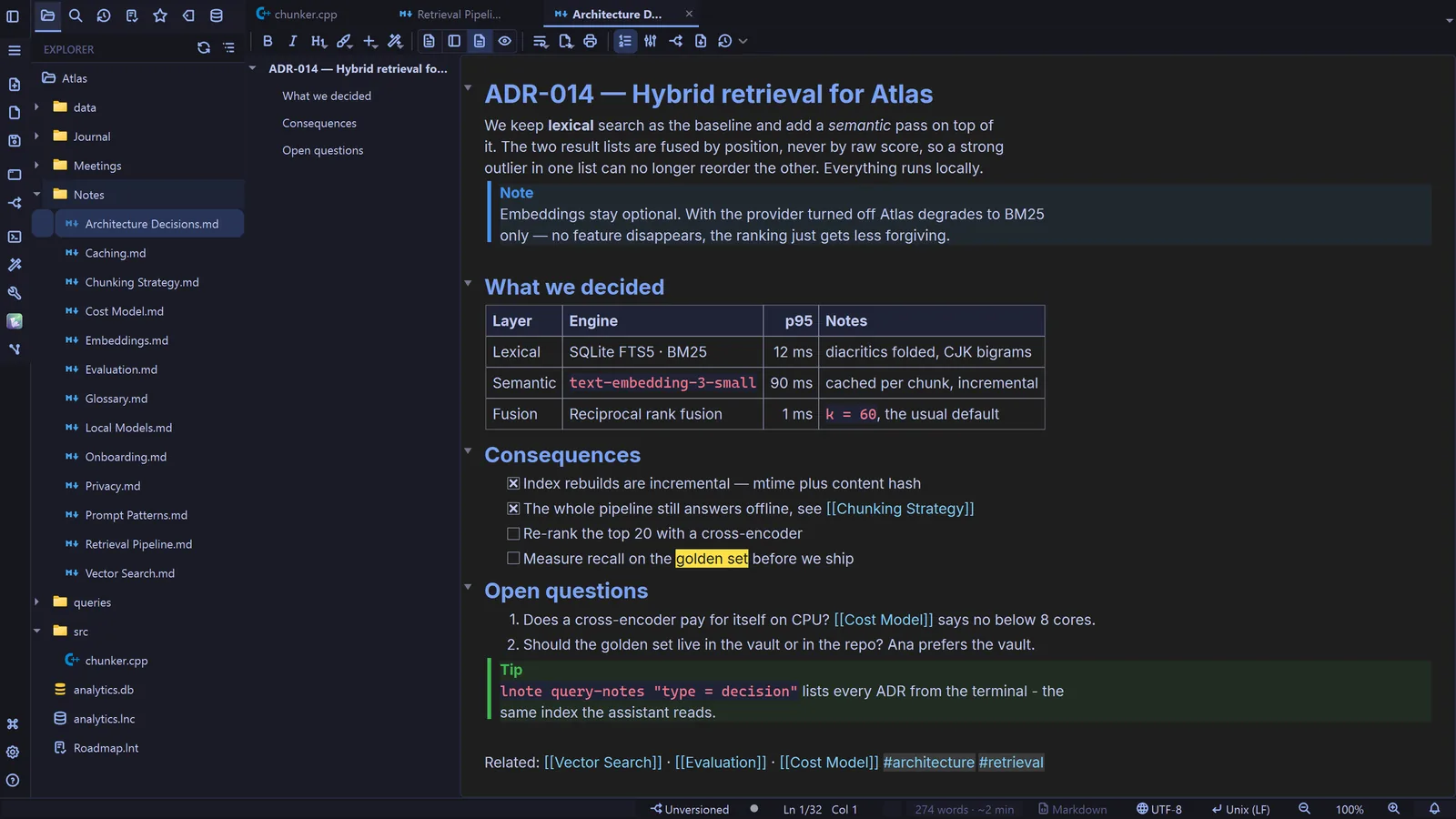The width and height of the screenshot is (1456, 819).
Task: Toggle bold formatting in the toolbar
Action: (268, 41)
